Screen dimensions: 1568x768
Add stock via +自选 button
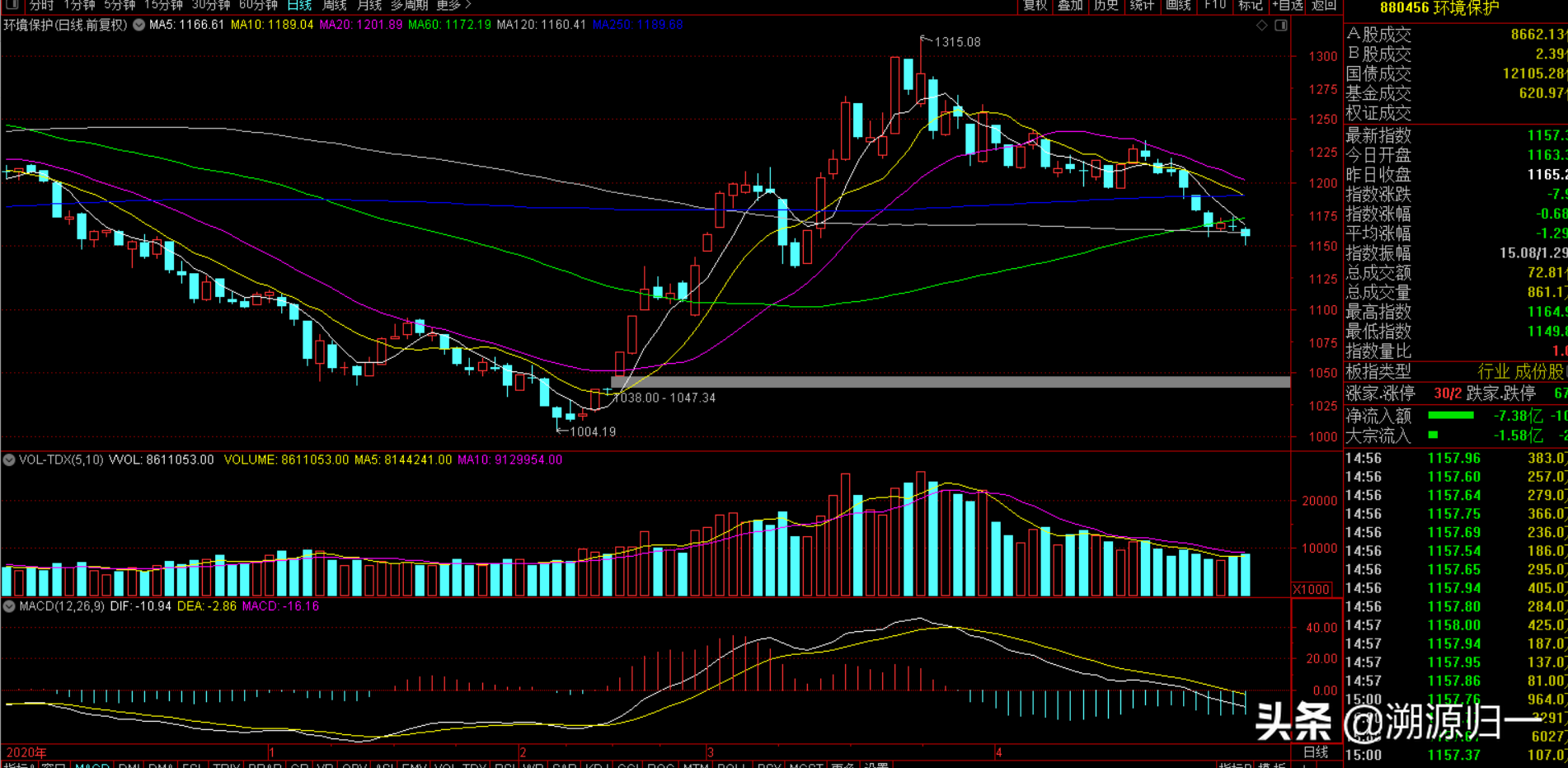(x=1288, y=5)
